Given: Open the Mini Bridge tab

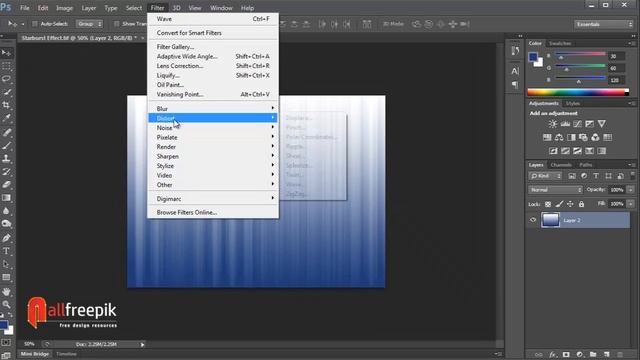Looking at the screenshot, I should pos(35,354).
